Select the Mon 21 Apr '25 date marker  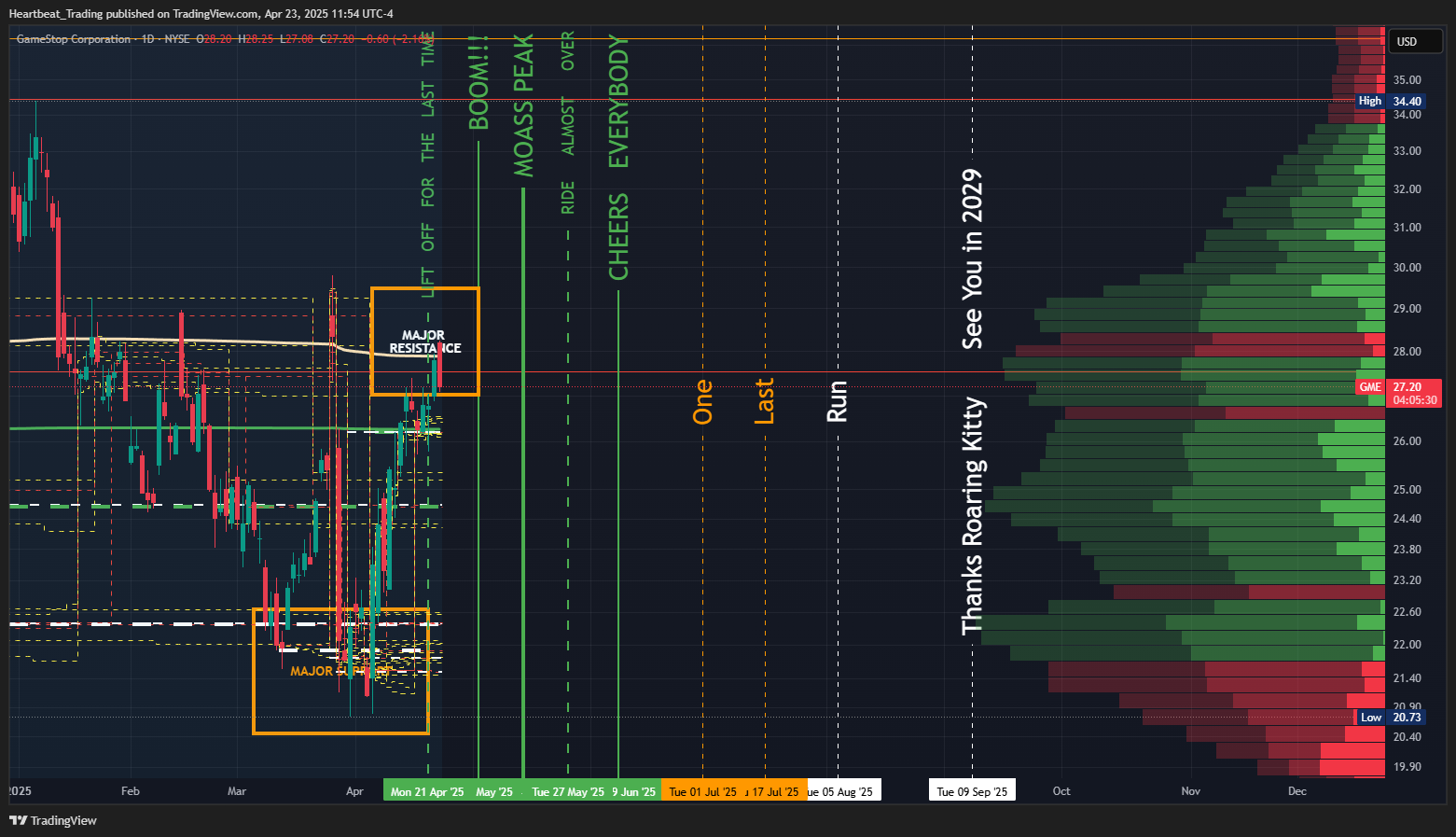[x=427, y=791]
